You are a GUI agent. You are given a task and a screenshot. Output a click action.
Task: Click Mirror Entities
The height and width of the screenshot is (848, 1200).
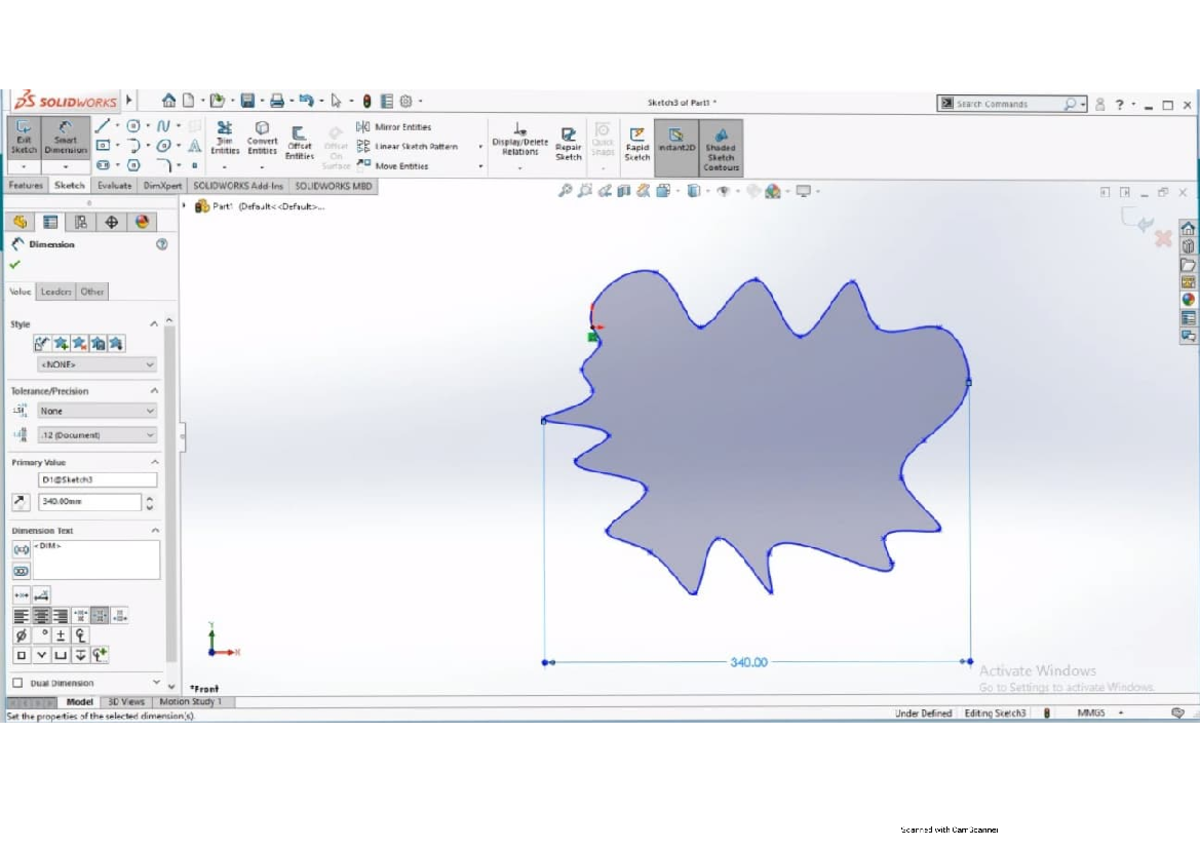(394, 127)
